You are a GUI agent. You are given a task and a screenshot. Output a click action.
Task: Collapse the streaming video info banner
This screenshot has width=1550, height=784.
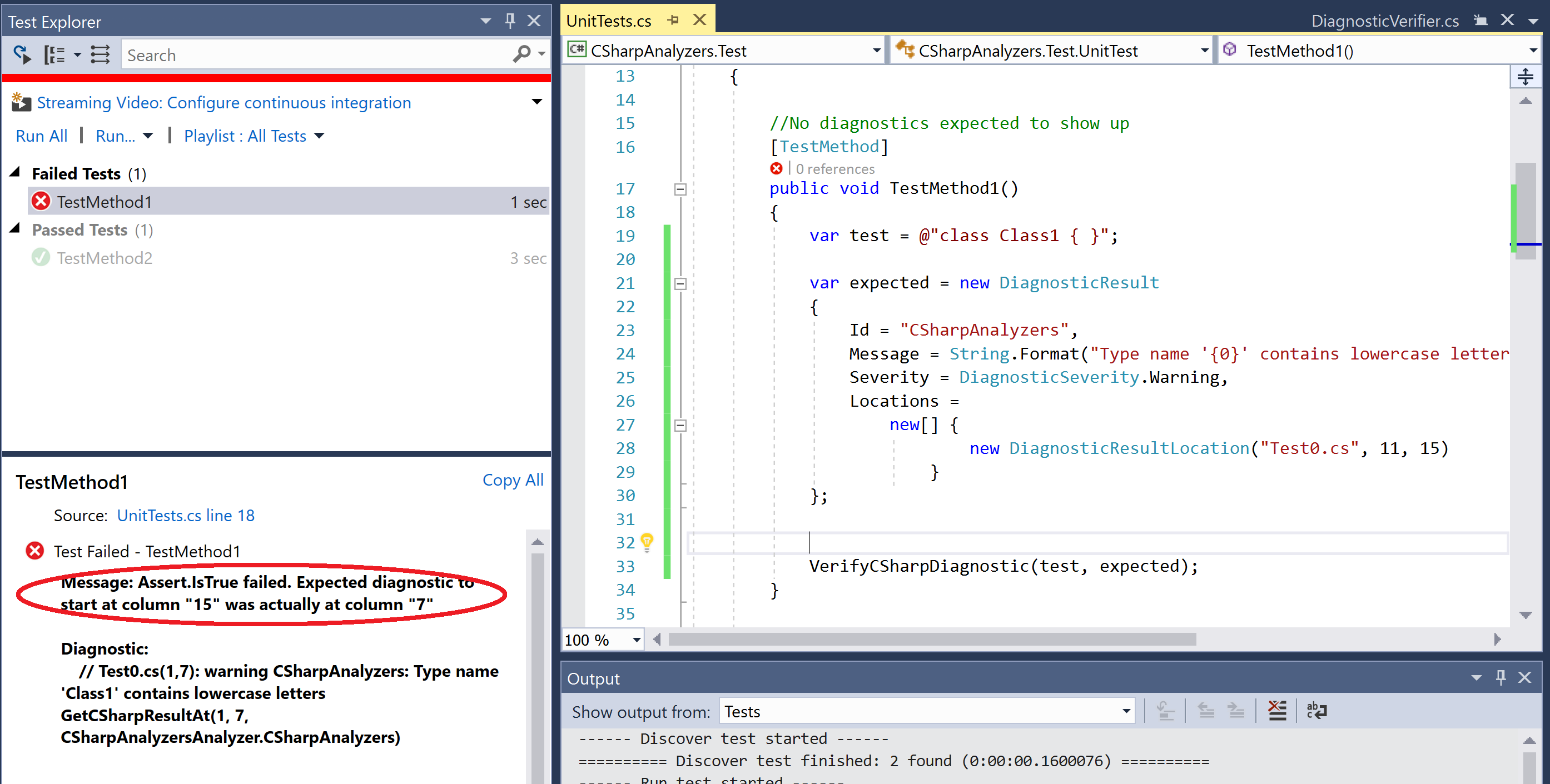pyautogui.click(x=536, y=102)
